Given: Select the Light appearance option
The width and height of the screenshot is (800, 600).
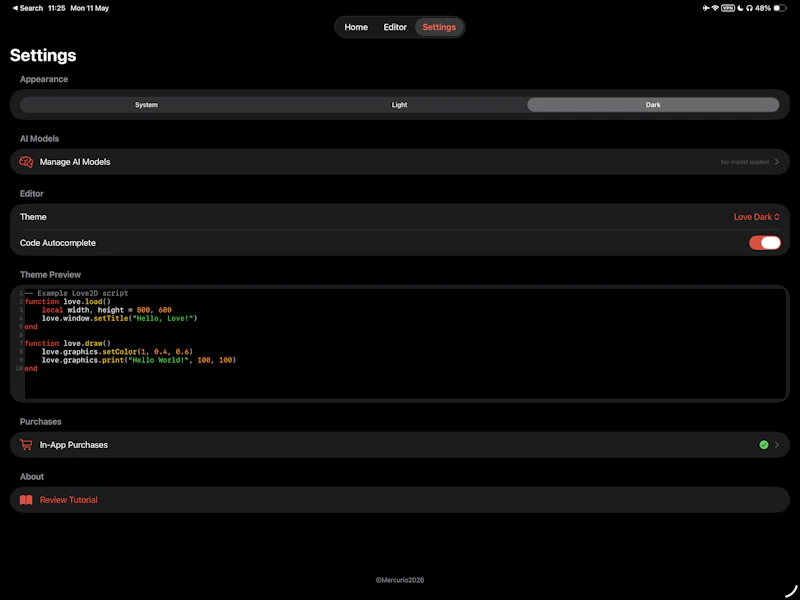Looking at the screenshot, I should 399,105.
